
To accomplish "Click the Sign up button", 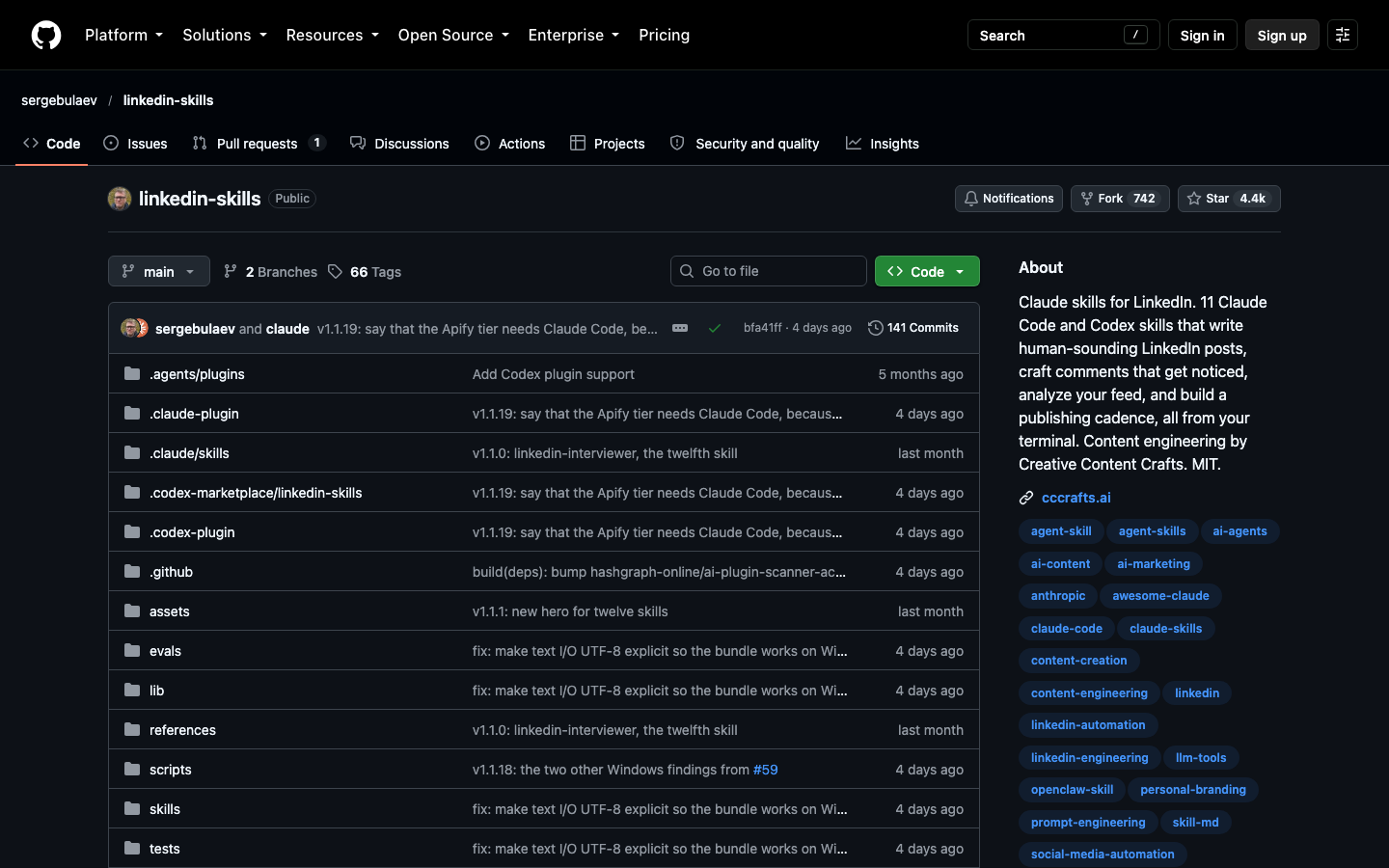I will tap(1282, 35).
